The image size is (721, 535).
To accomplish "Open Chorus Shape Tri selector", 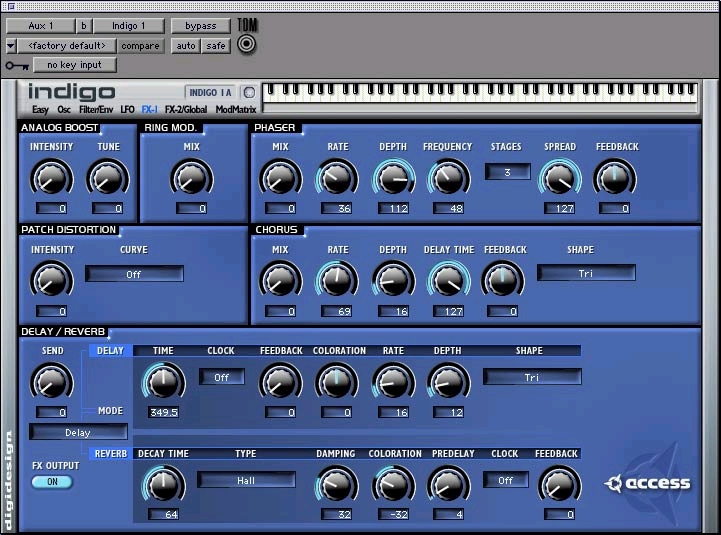I will click(586, 273).
